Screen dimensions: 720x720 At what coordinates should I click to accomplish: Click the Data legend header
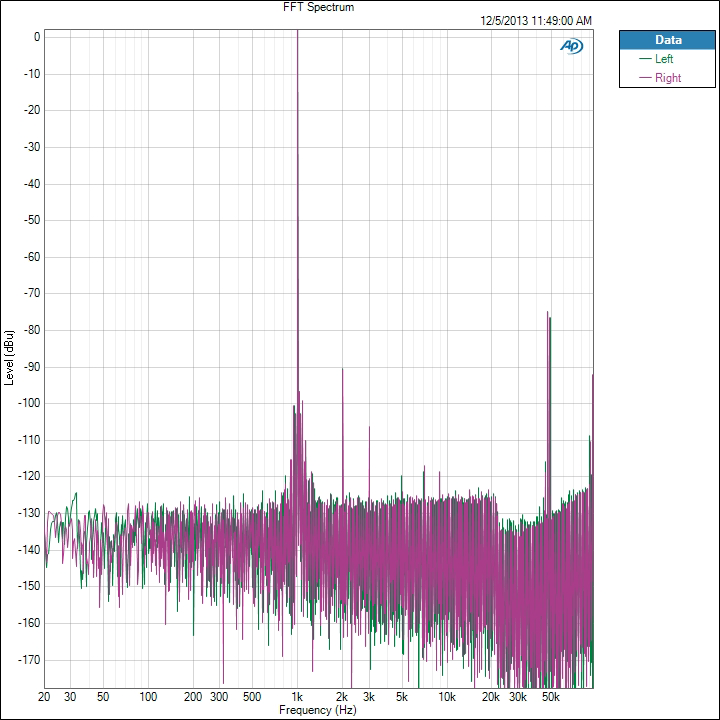coord(667,40)
